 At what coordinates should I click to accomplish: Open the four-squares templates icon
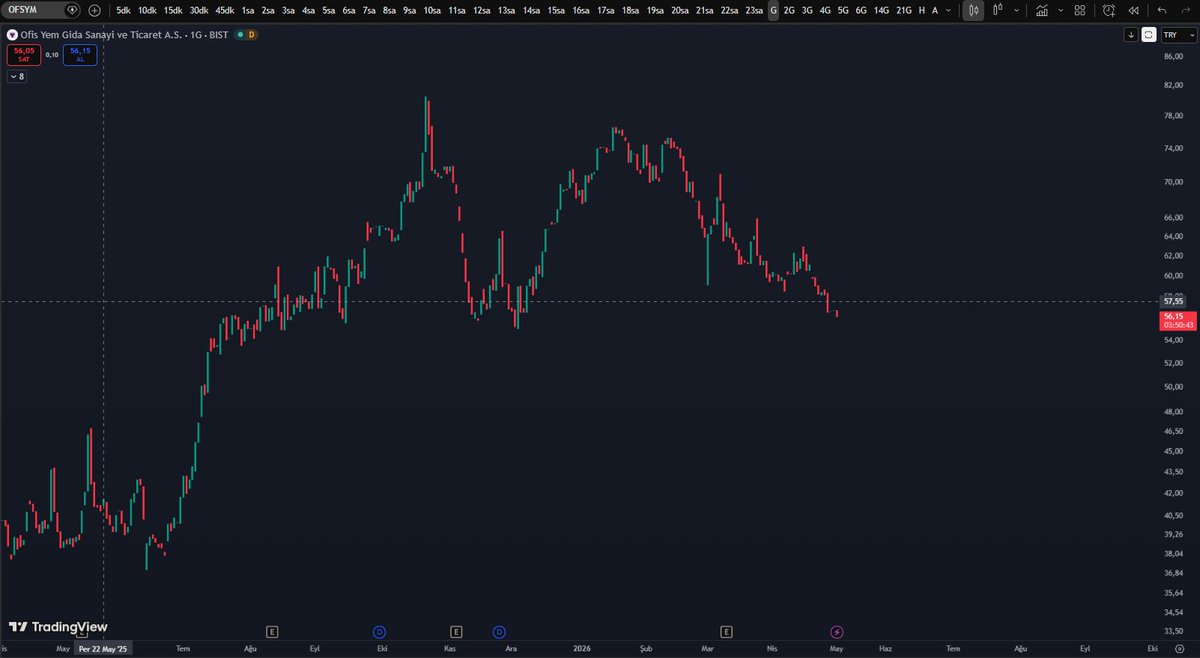1080,10
